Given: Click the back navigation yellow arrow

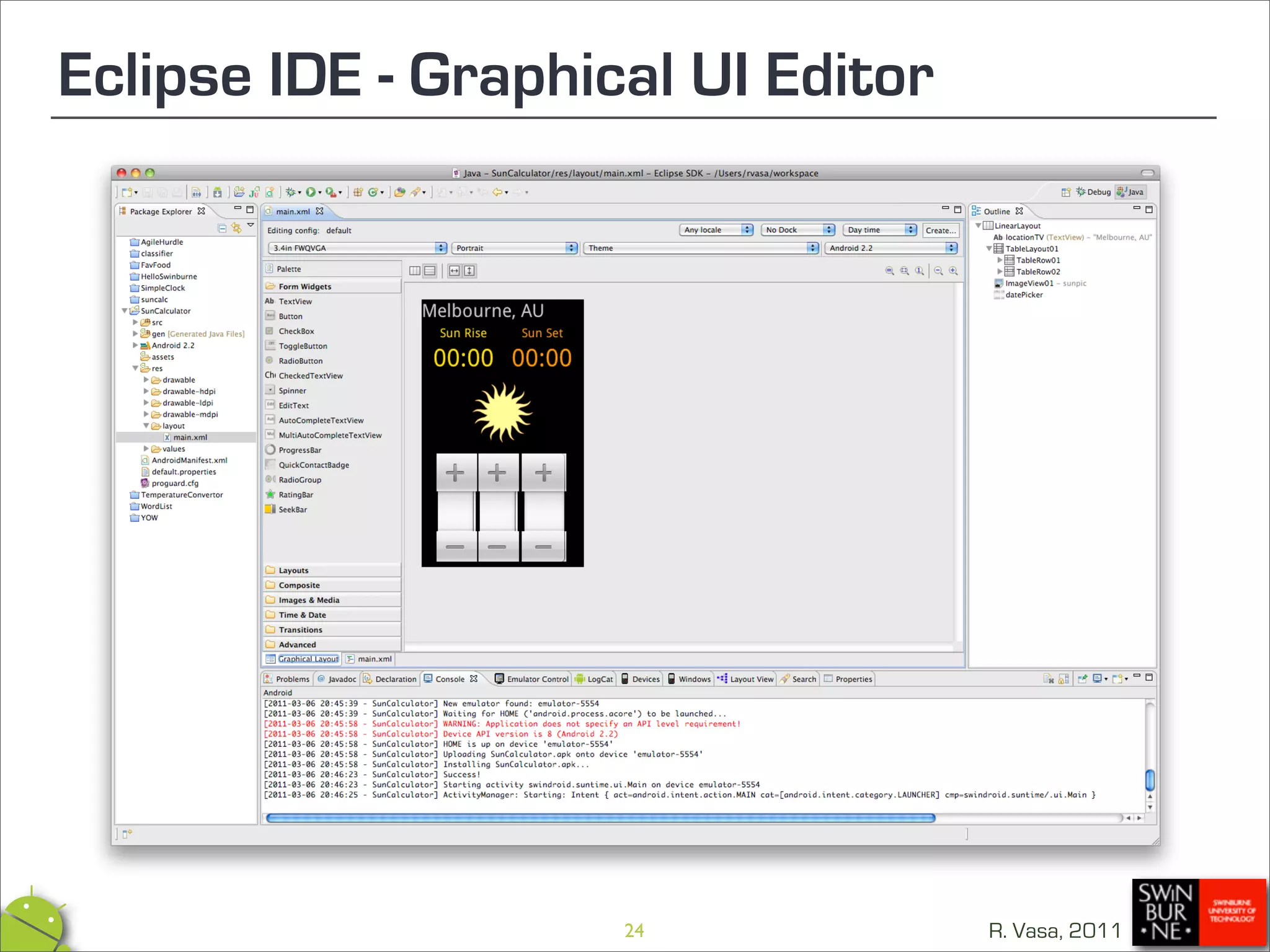Looking at the screenshot, I should [497, 192].
